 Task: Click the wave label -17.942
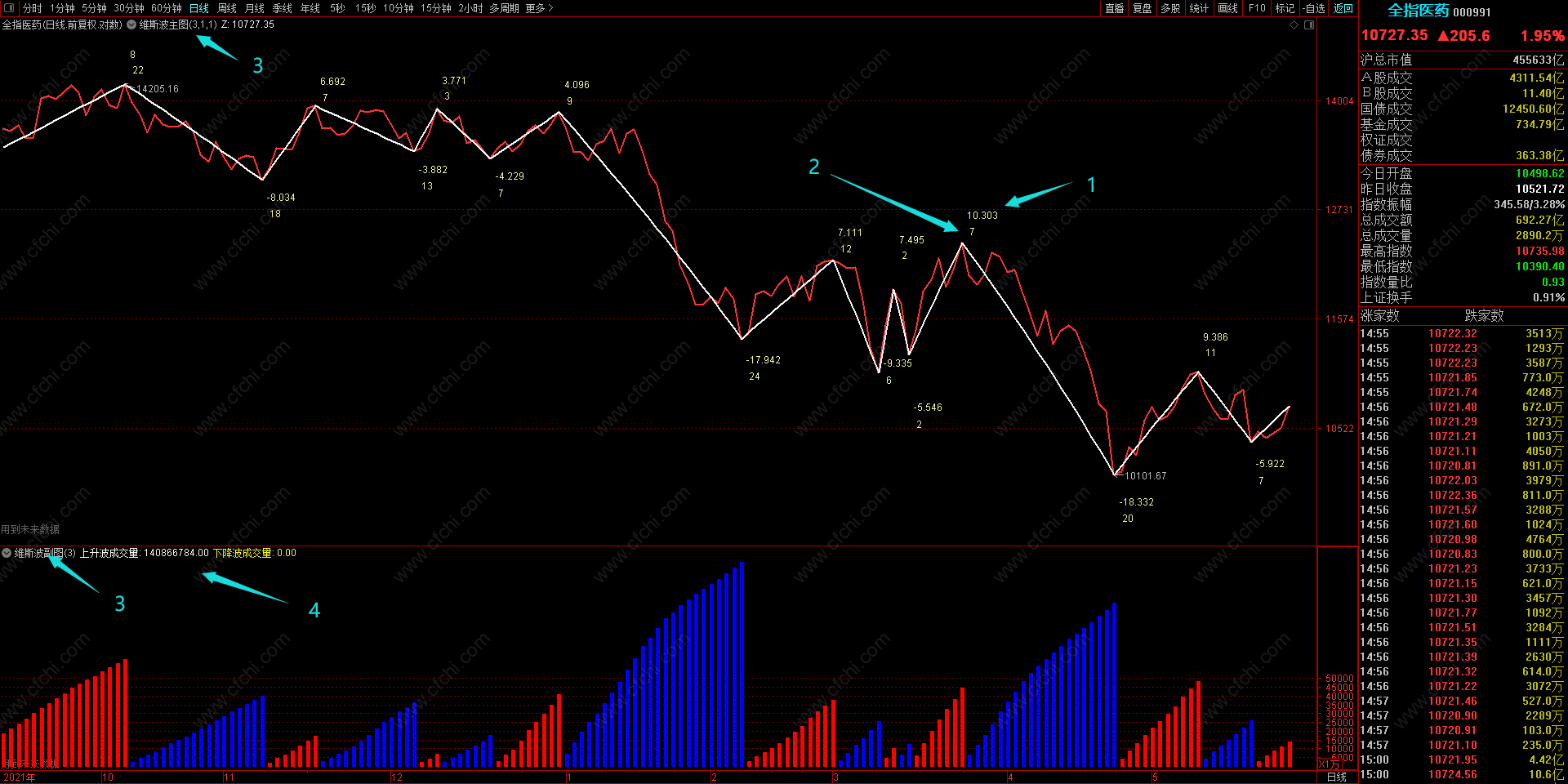pyautogui.click(x=763, y=360)
